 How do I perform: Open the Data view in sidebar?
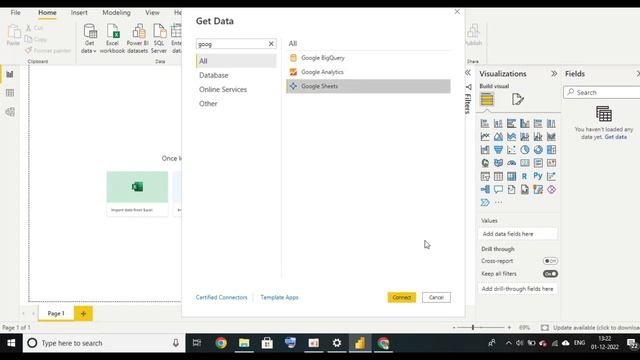point(10,93)
